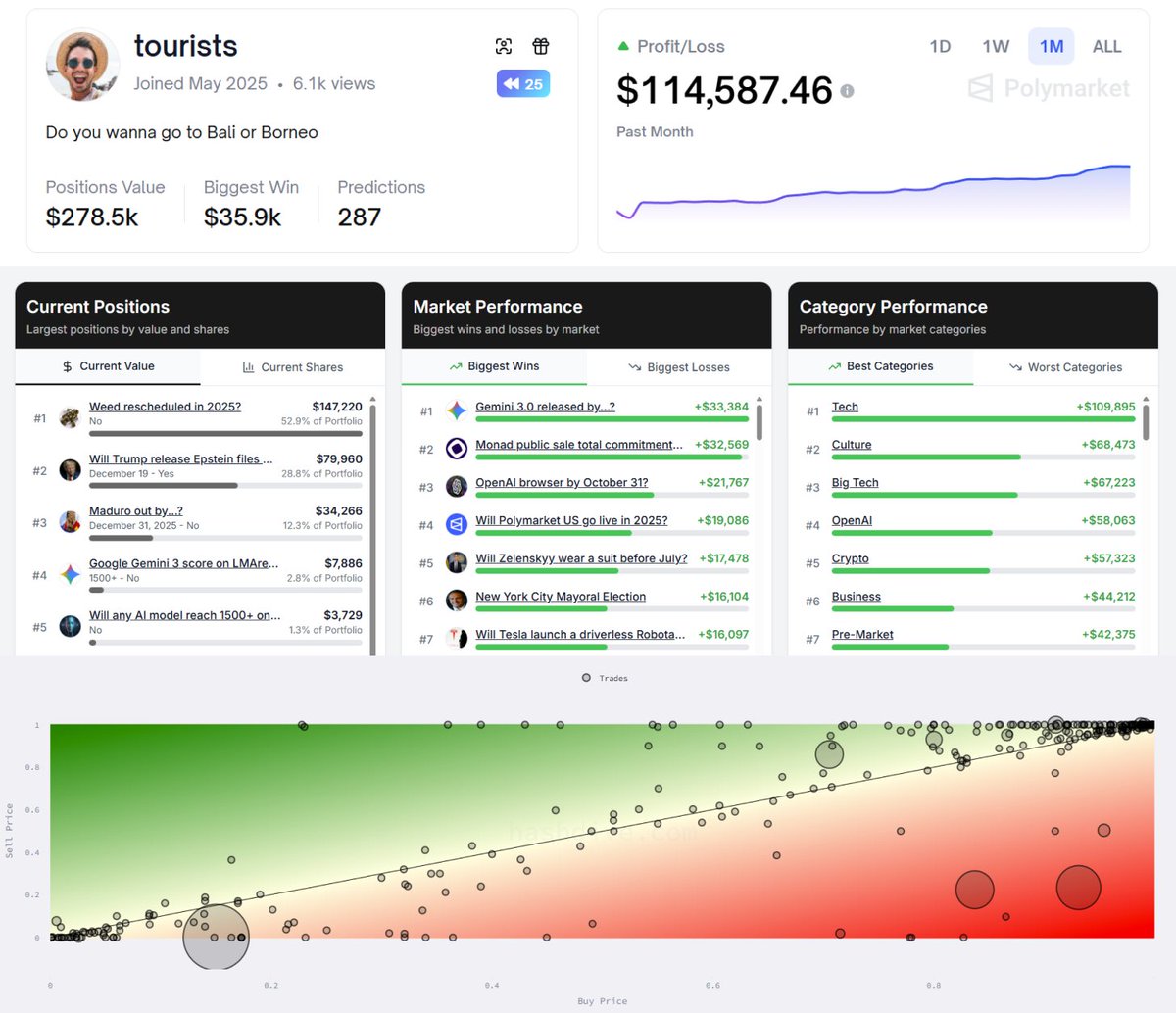The image size is (1176, 1013).
Task: Open Will any AI model reach 1500+ market
Action: point(185,615)
